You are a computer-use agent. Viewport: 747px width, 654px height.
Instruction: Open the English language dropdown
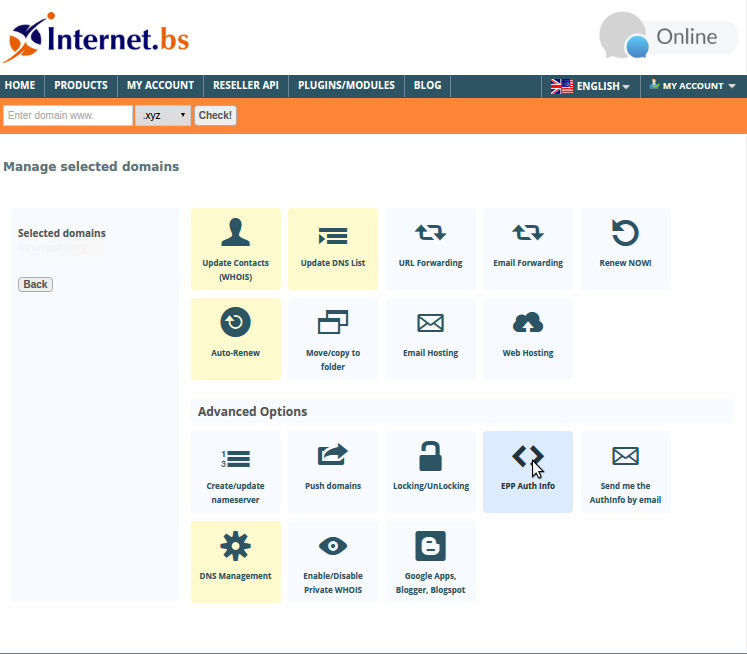tap(591, 86)
